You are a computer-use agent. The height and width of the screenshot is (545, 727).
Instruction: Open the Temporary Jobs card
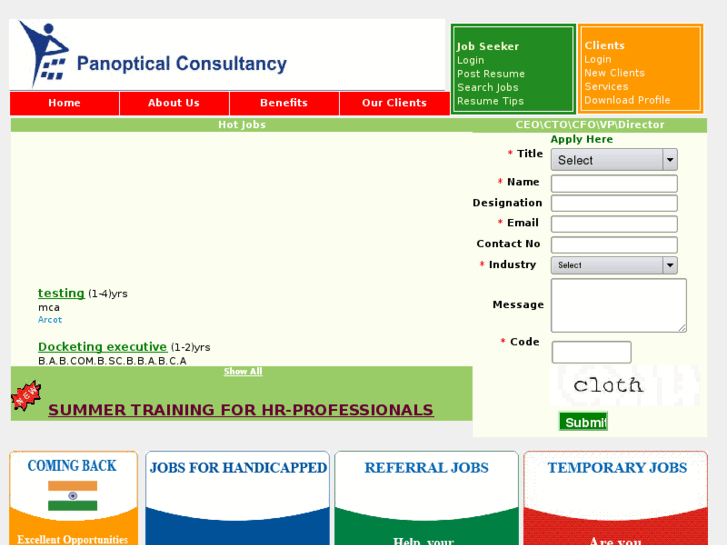click(615, 498)
